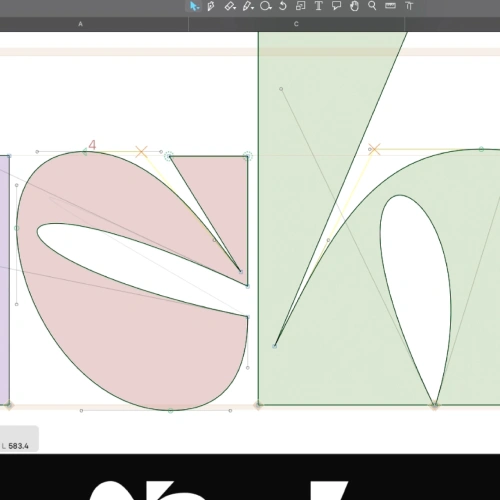Viewport: 500px width, 500px height.
Task: Select the Zoom magnifier tool
Action: (x=372, y=6)
